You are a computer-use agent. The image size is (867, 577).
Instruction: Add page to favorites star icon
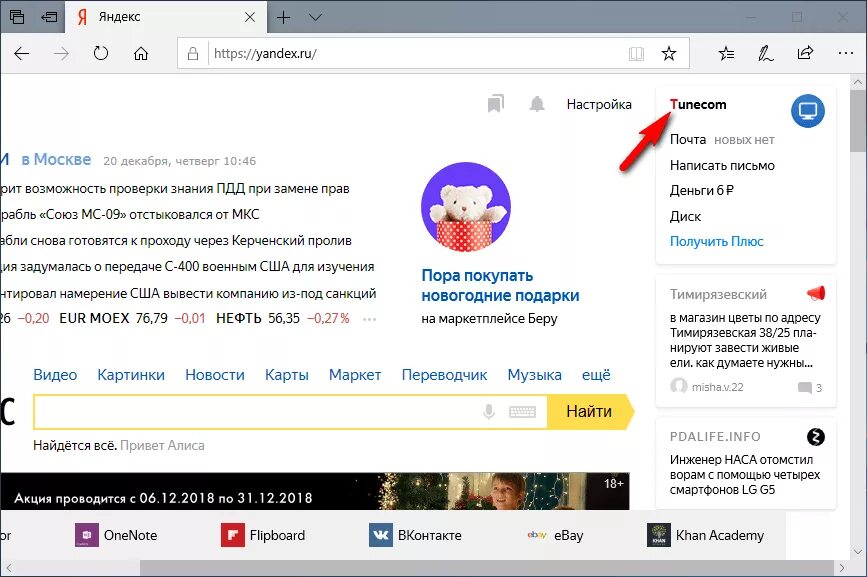[x=669, y=54]
